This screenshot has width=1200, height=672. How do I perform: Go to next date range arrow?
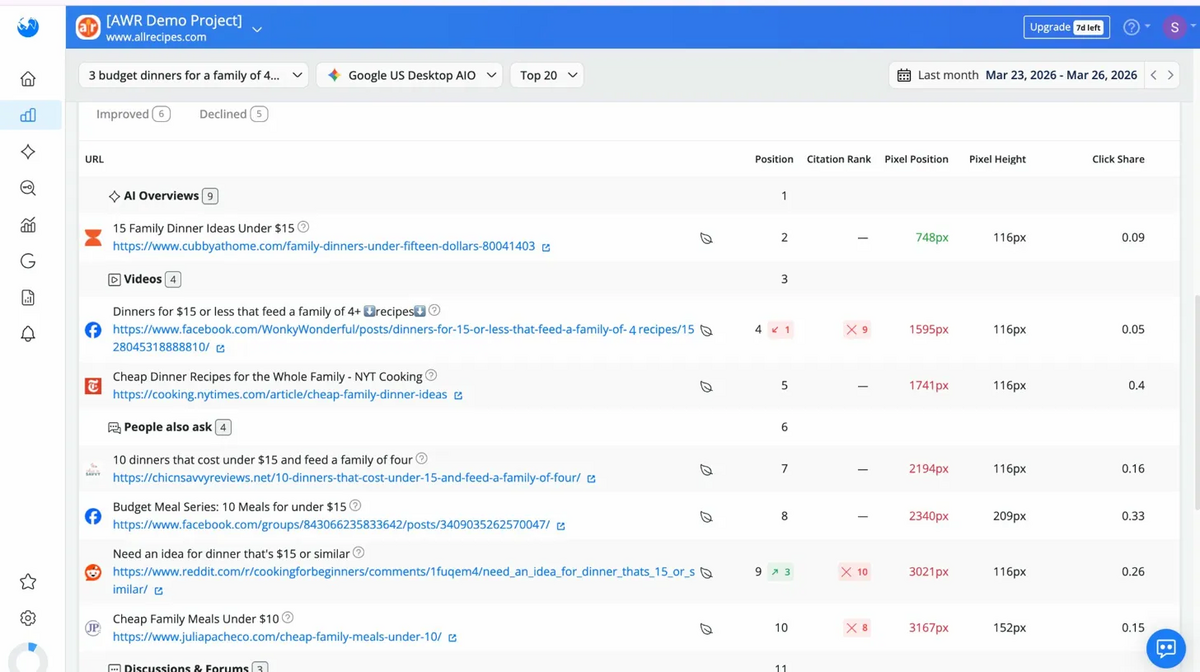[1170, 75]
